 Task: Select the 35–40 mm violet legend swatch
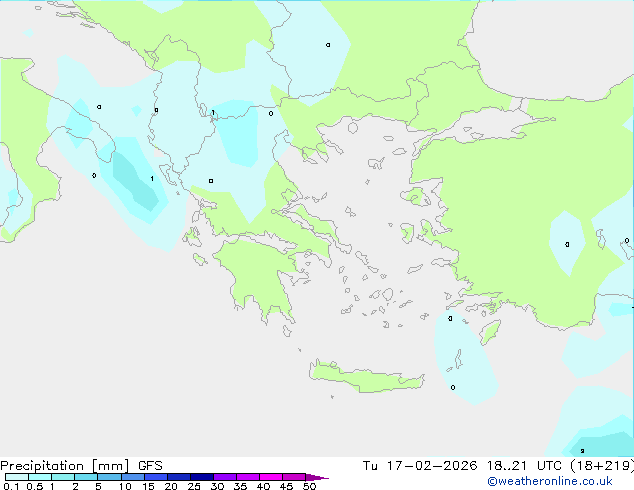point(247,477)
